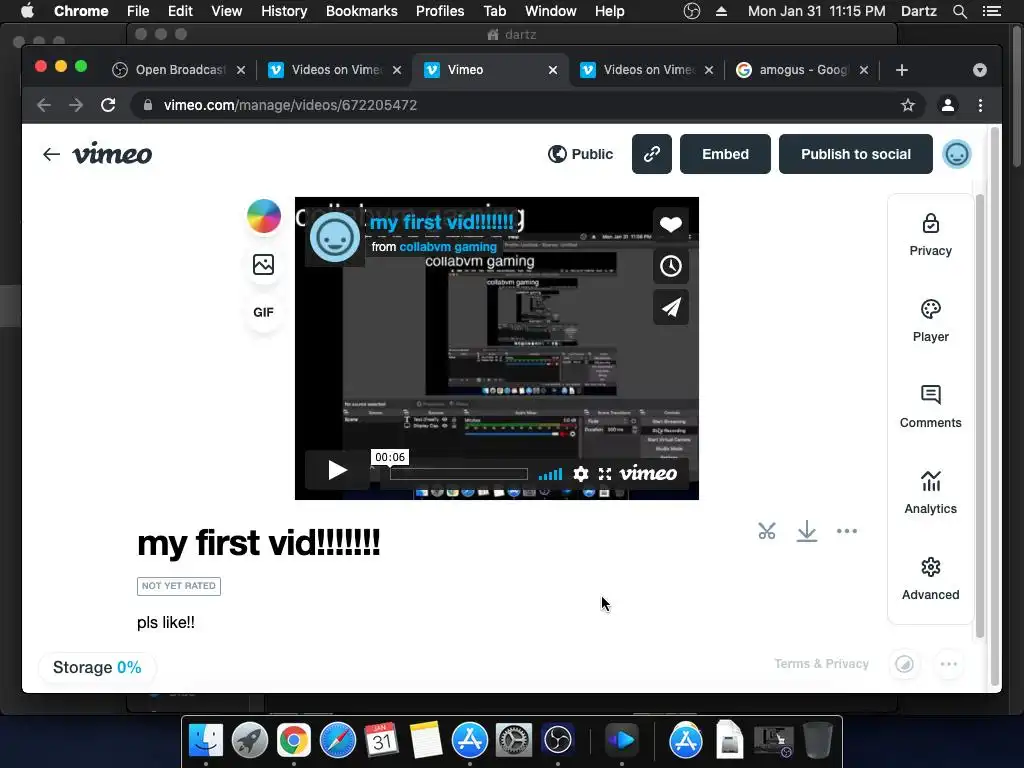The height and width of the screenshot is (768, 1024).
Task: Open the Trash from the dock
Action: (x=817, y=740)
